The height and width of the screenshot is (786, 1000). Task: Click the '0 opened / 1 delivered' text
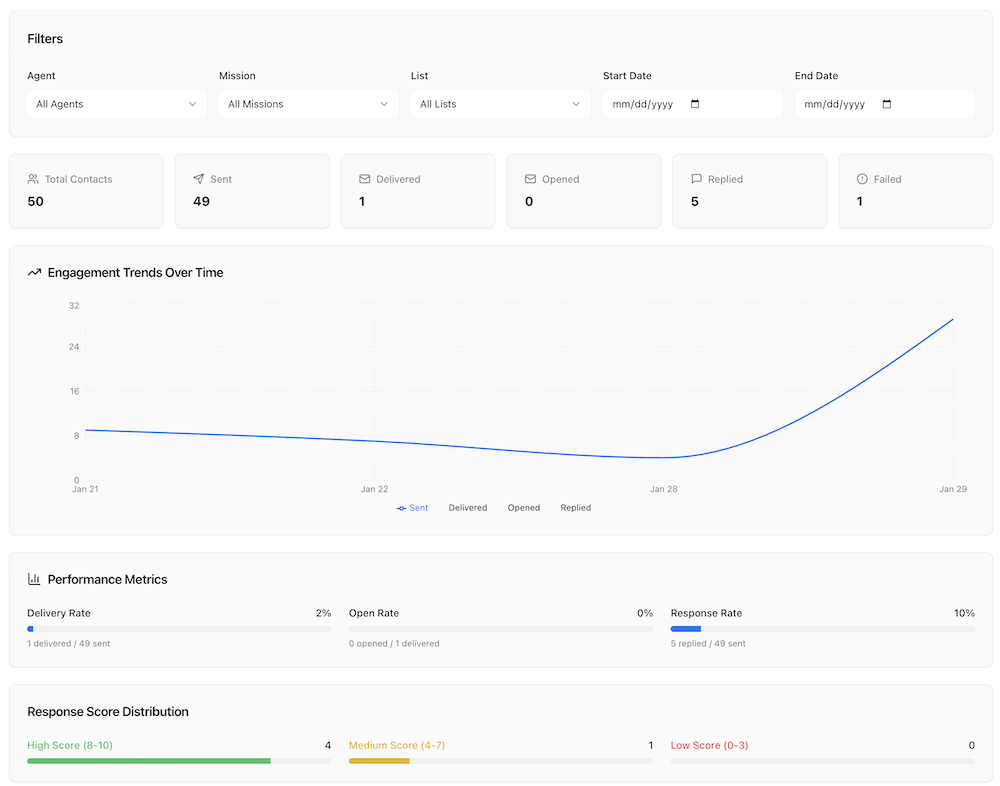pyautogui.click(x=394, y=644)
